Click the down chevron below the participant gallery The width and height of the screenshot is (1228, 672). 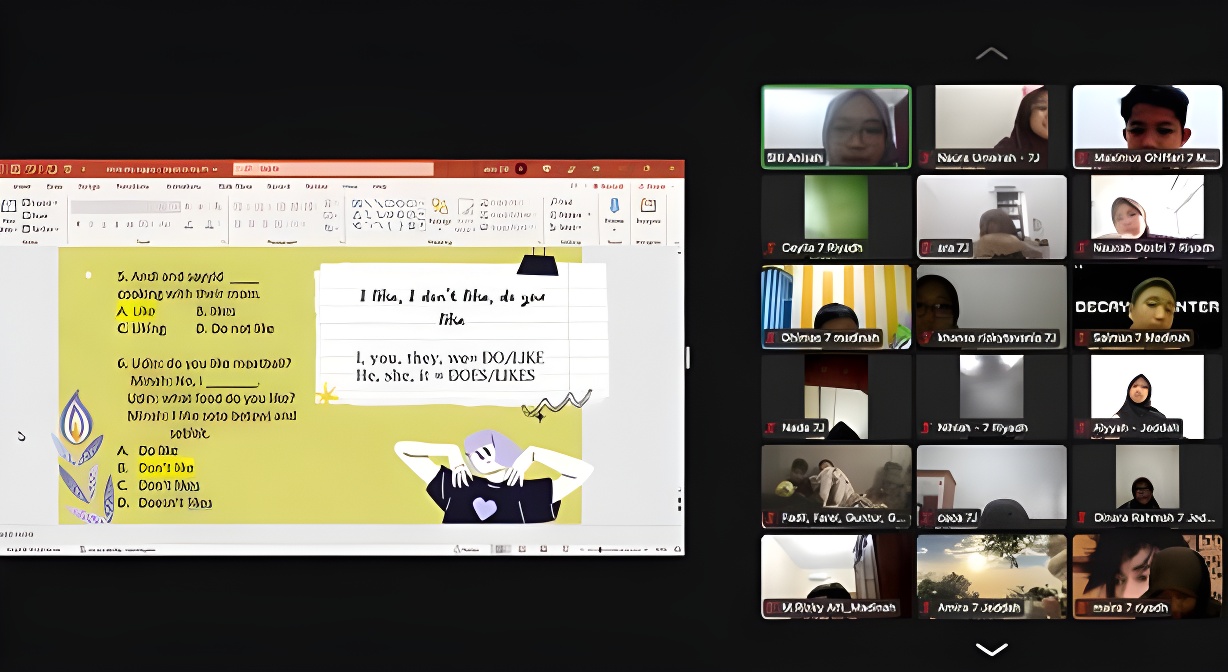pyautogui.click(x=991, y=649)
